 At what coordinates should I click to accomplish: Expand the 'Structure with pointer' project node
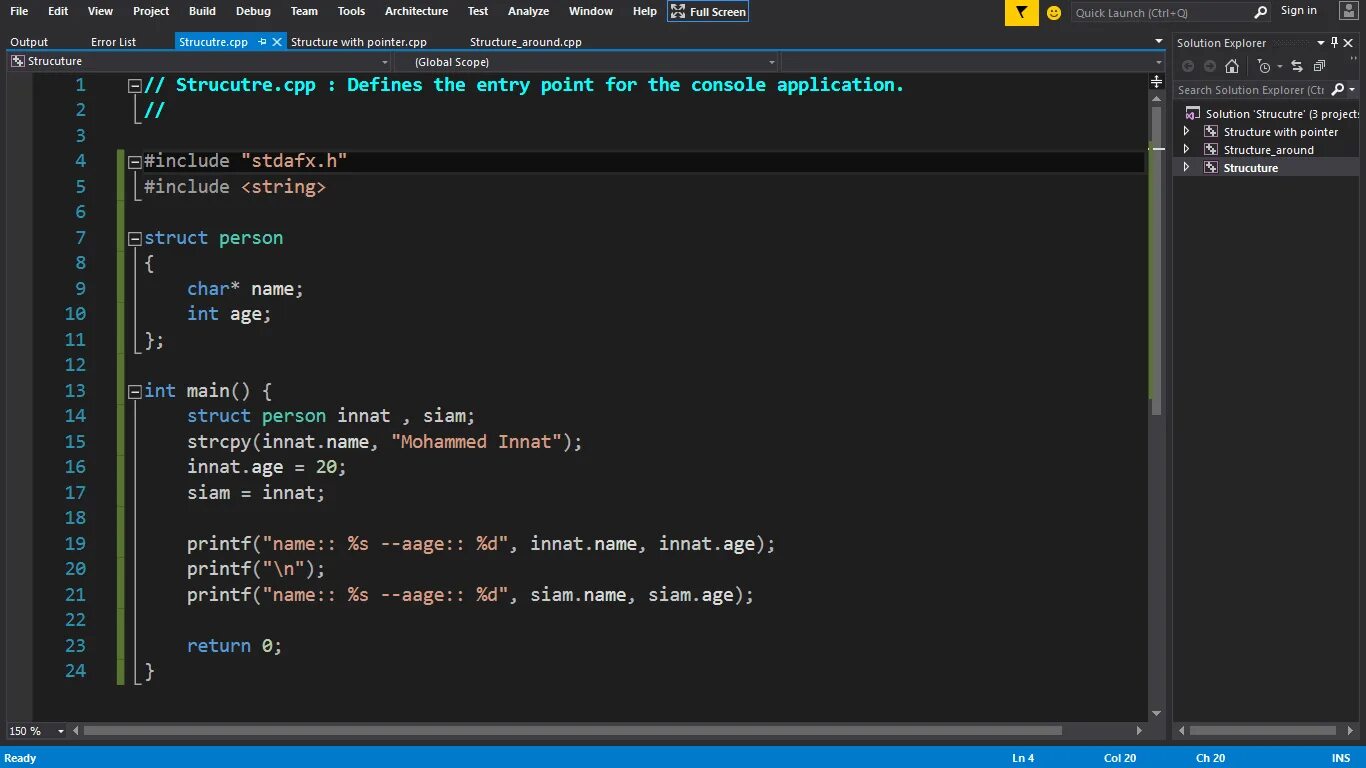1187,131
